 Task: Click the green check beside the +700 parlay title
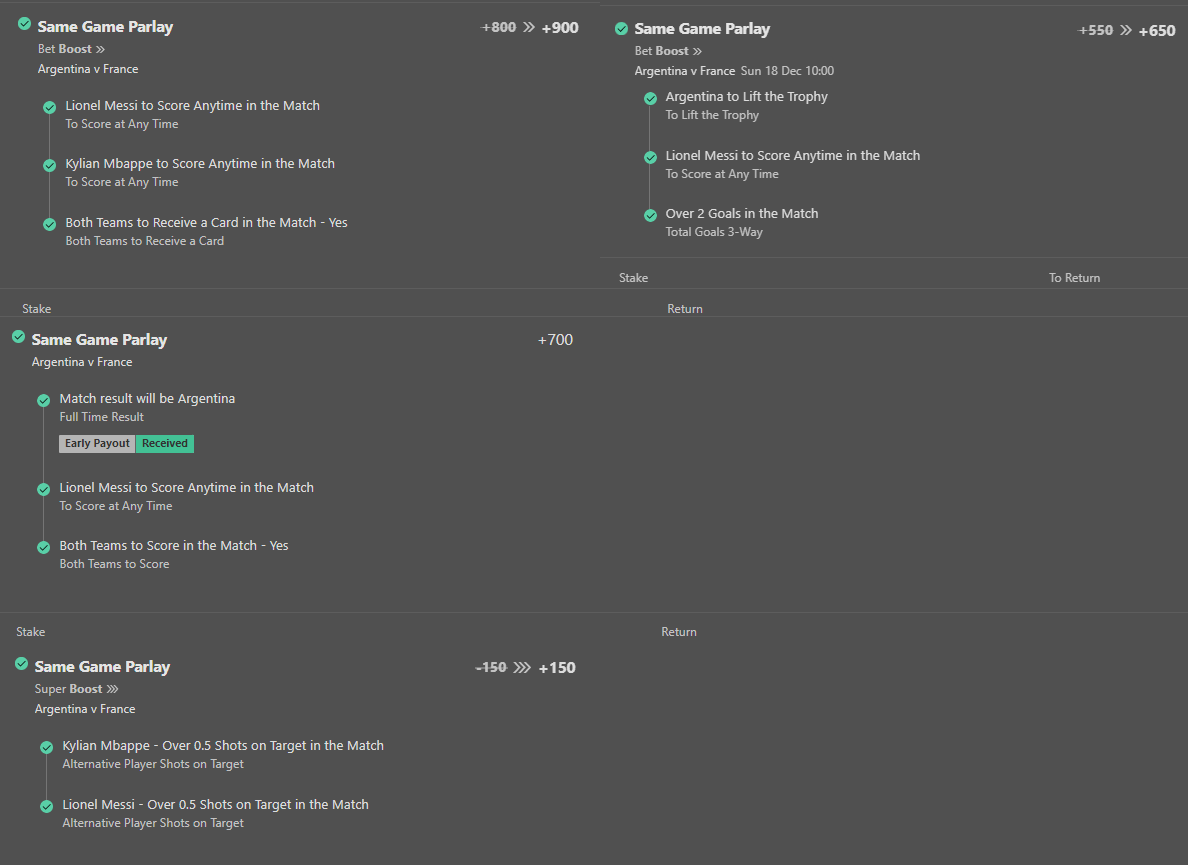click(x=18, y=337)
